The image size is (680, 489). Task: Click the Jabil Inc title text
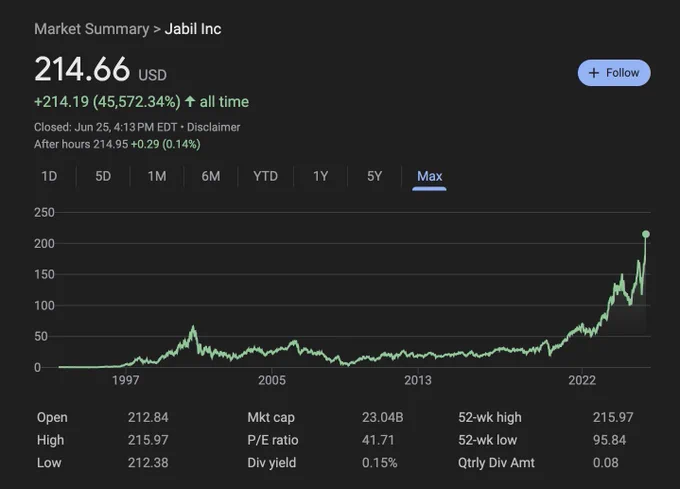[x=193, y=29]
